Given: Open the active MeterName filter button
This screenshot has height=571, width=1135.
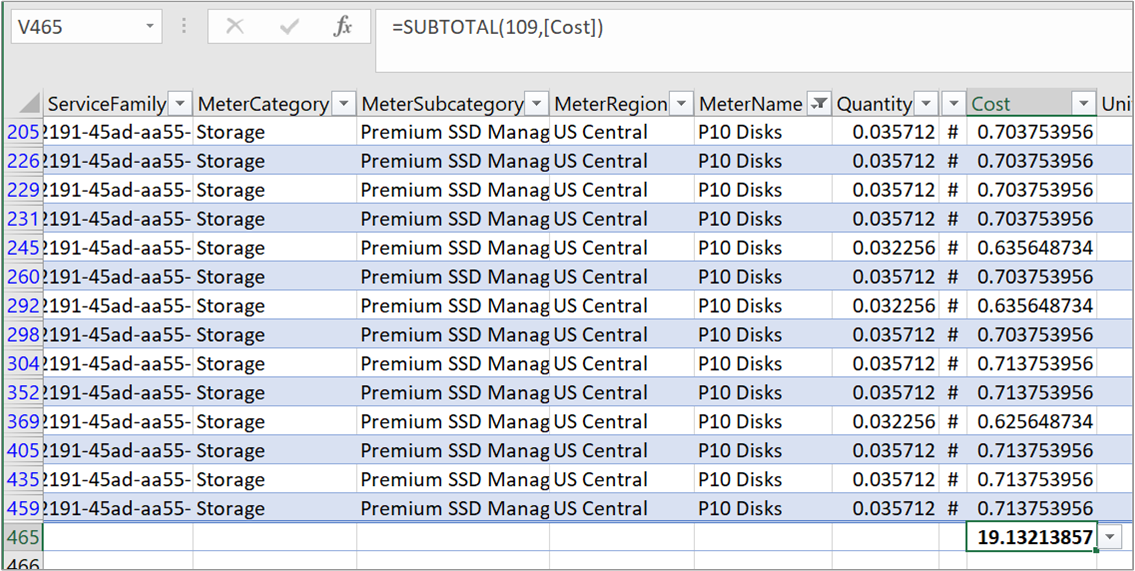Looking at the screenshot, I should point(819,104).
